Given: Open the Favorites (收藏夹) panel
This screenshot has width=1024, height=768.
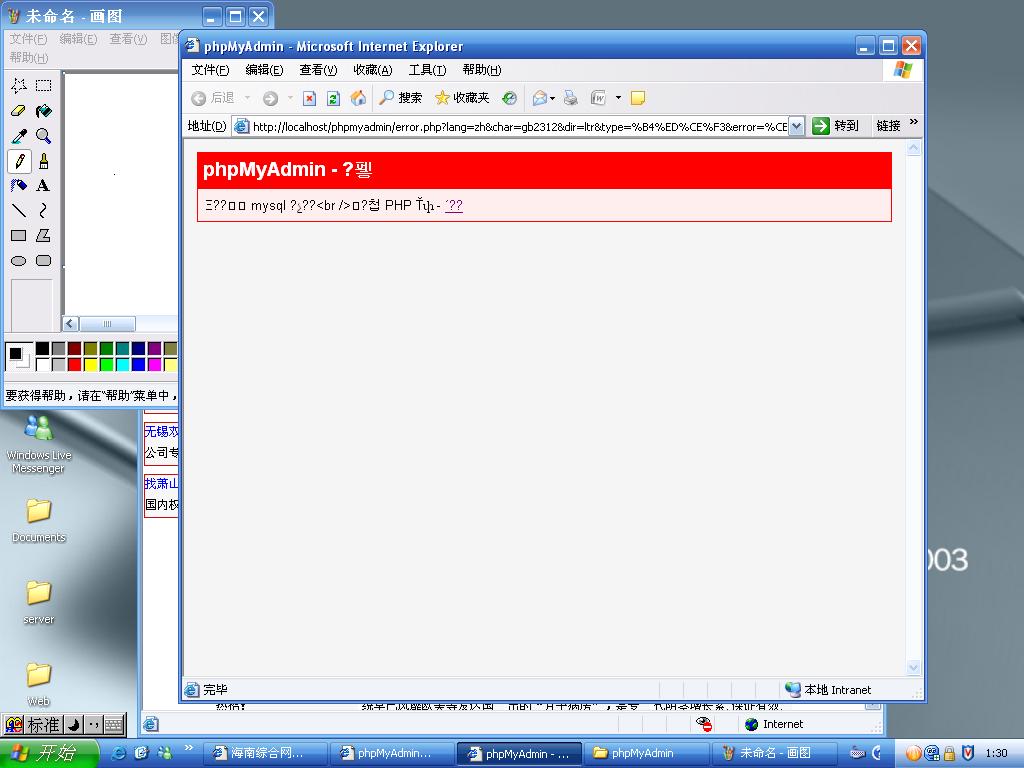Looking at the screenshot, I should coord(462,98).
